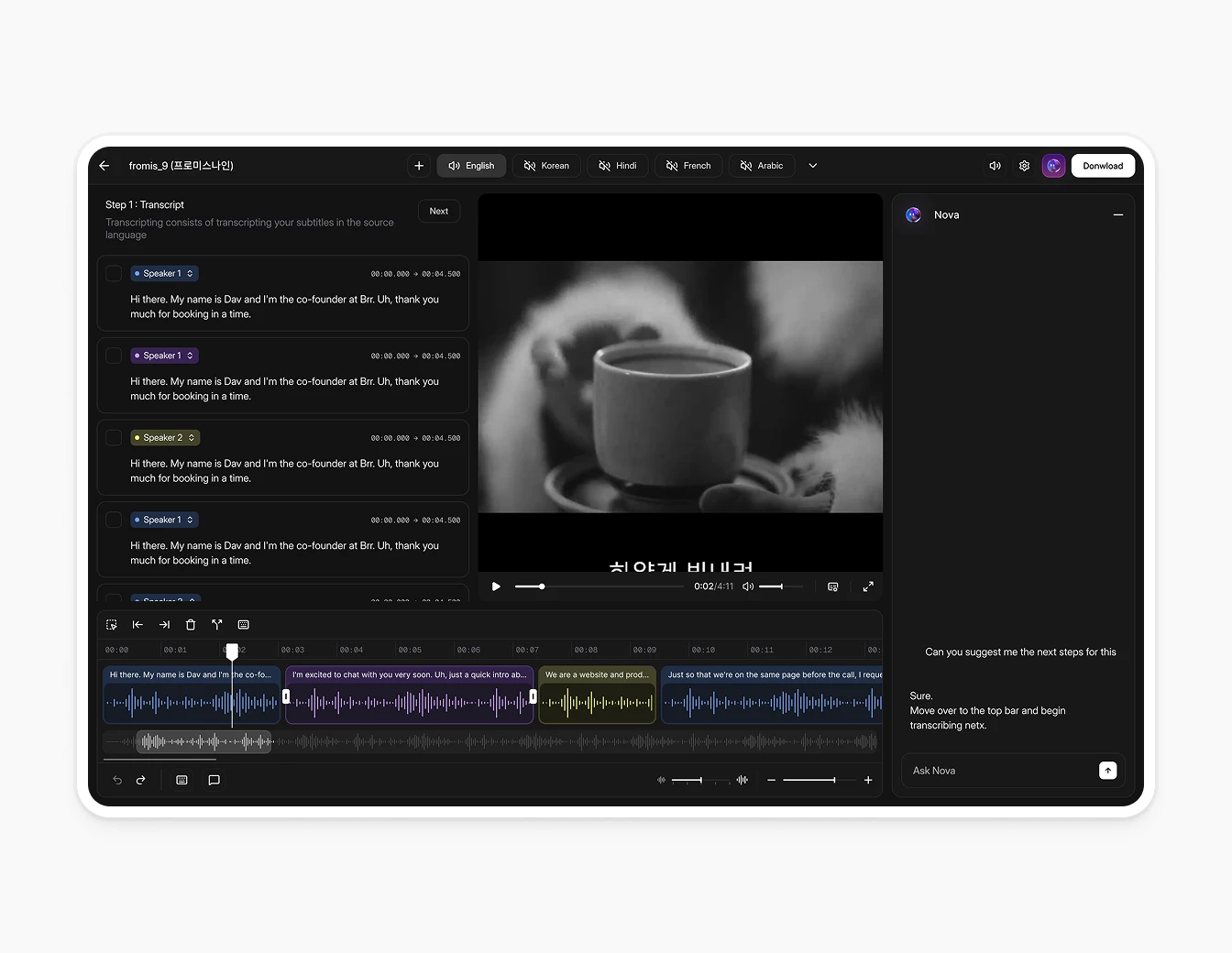Switch to the French language tab

pyautogui.click(x=688, y=166)
